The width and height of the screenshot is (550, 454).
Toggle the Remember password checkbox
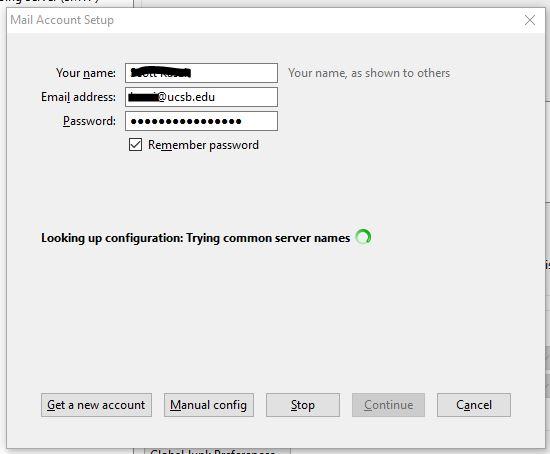135,145
